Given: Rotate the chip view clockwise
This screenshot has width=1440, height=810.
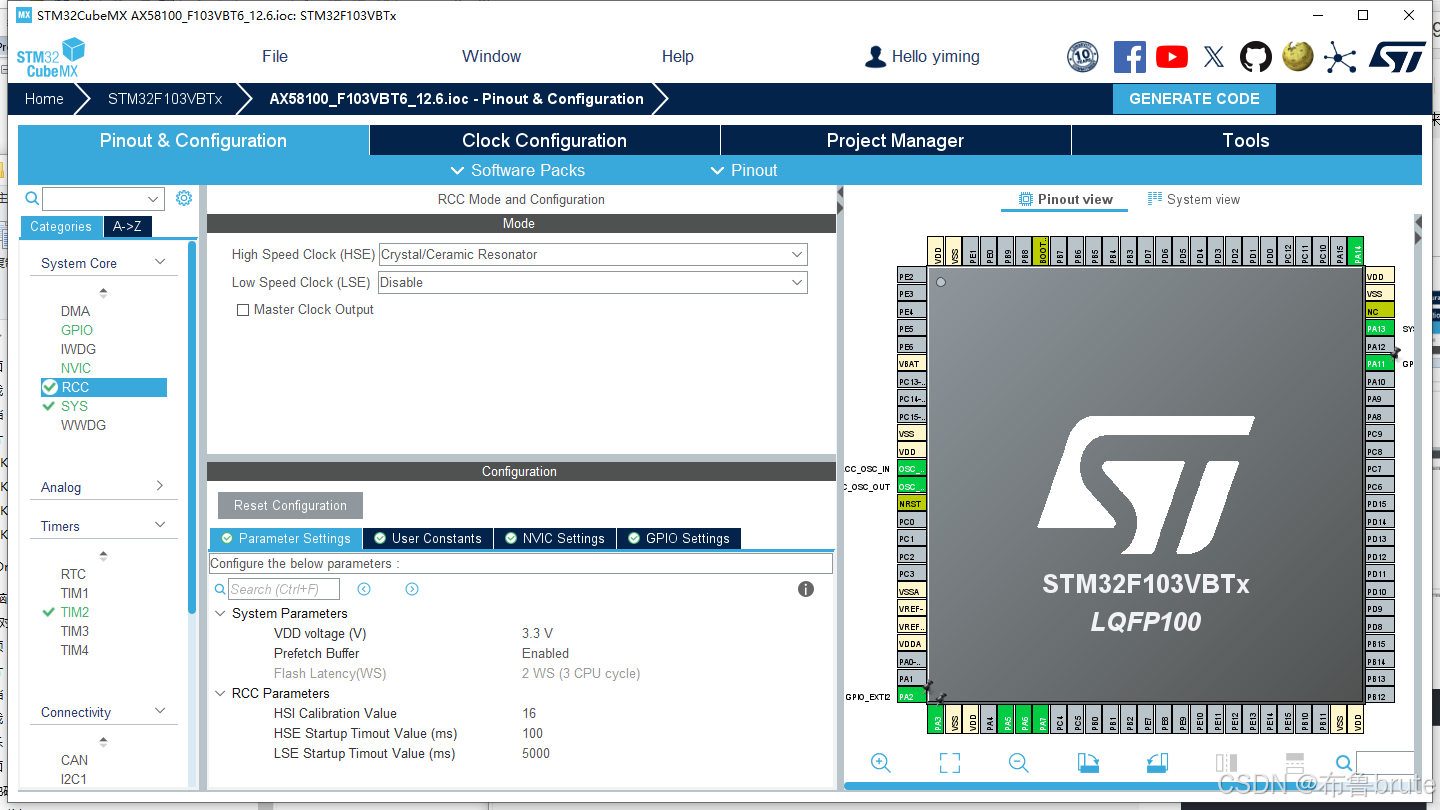Looking at the screenshot, I should [1088, 763].
